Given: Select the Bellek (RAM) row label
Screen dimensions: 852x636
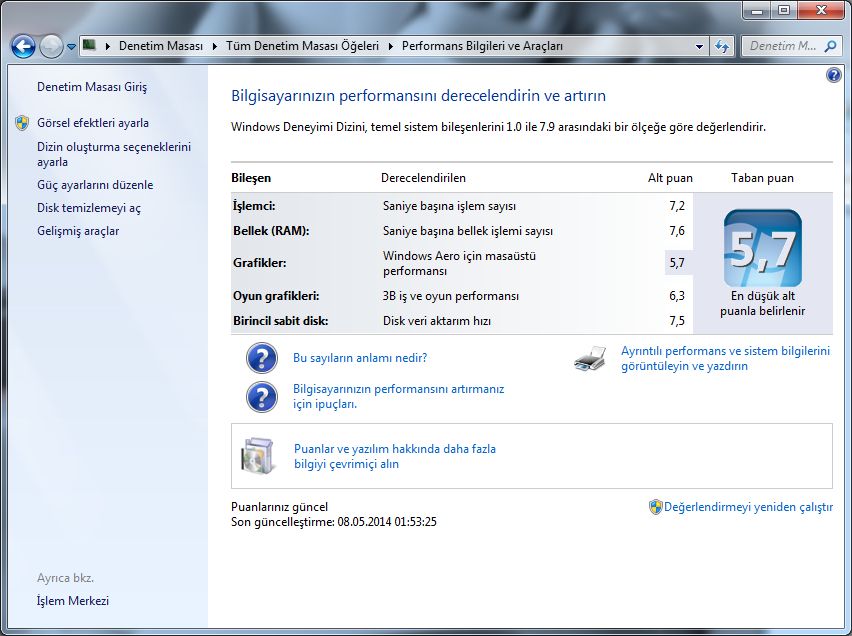Looking at the screenshot, I should point(271,231).
